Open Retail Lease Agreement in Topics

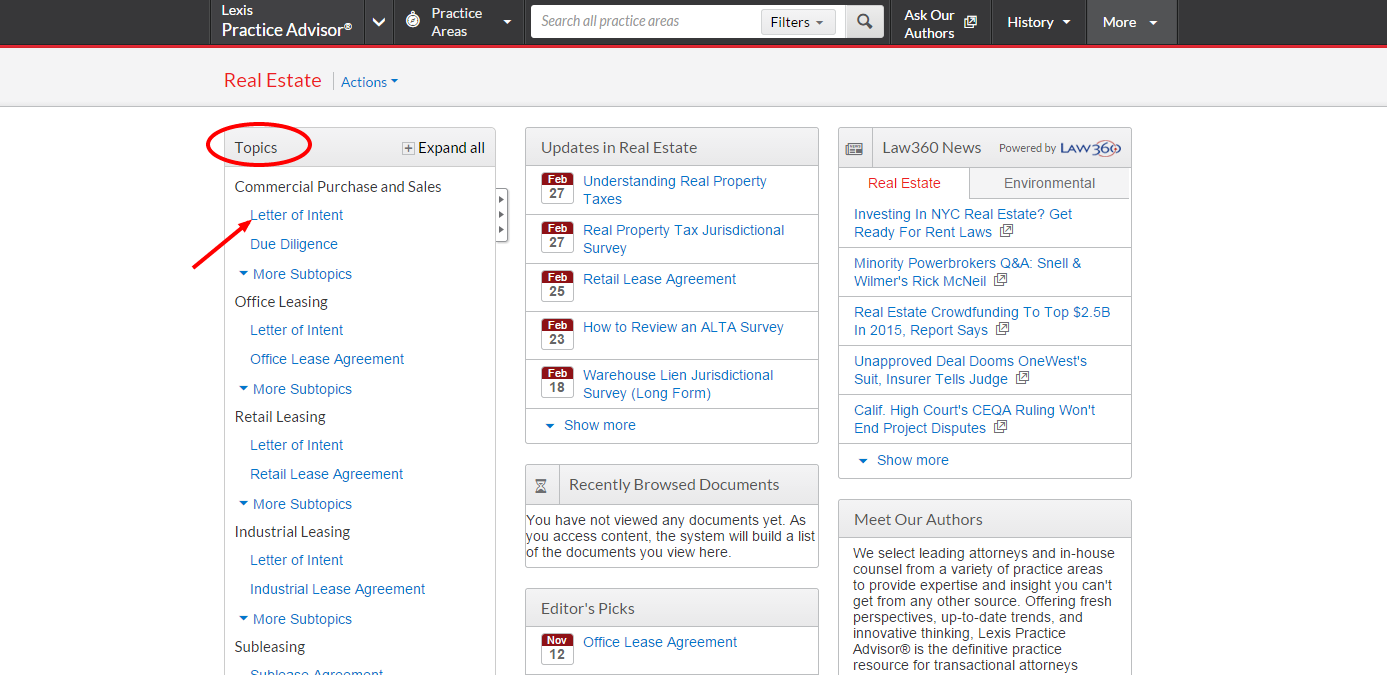coord(327,474)
